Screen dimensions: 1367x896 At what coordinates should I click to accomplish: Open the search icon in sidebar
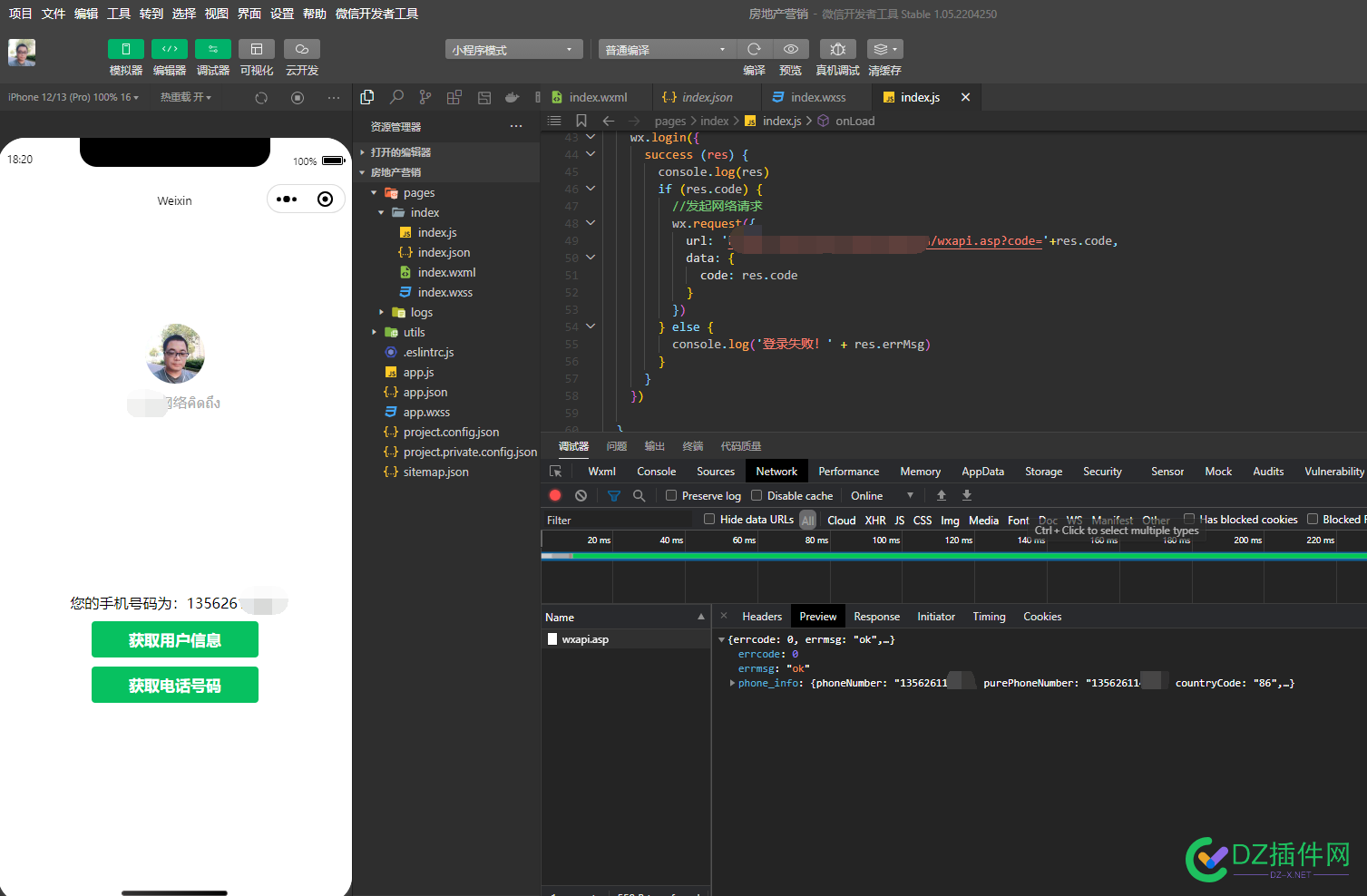tap(396, 97)
